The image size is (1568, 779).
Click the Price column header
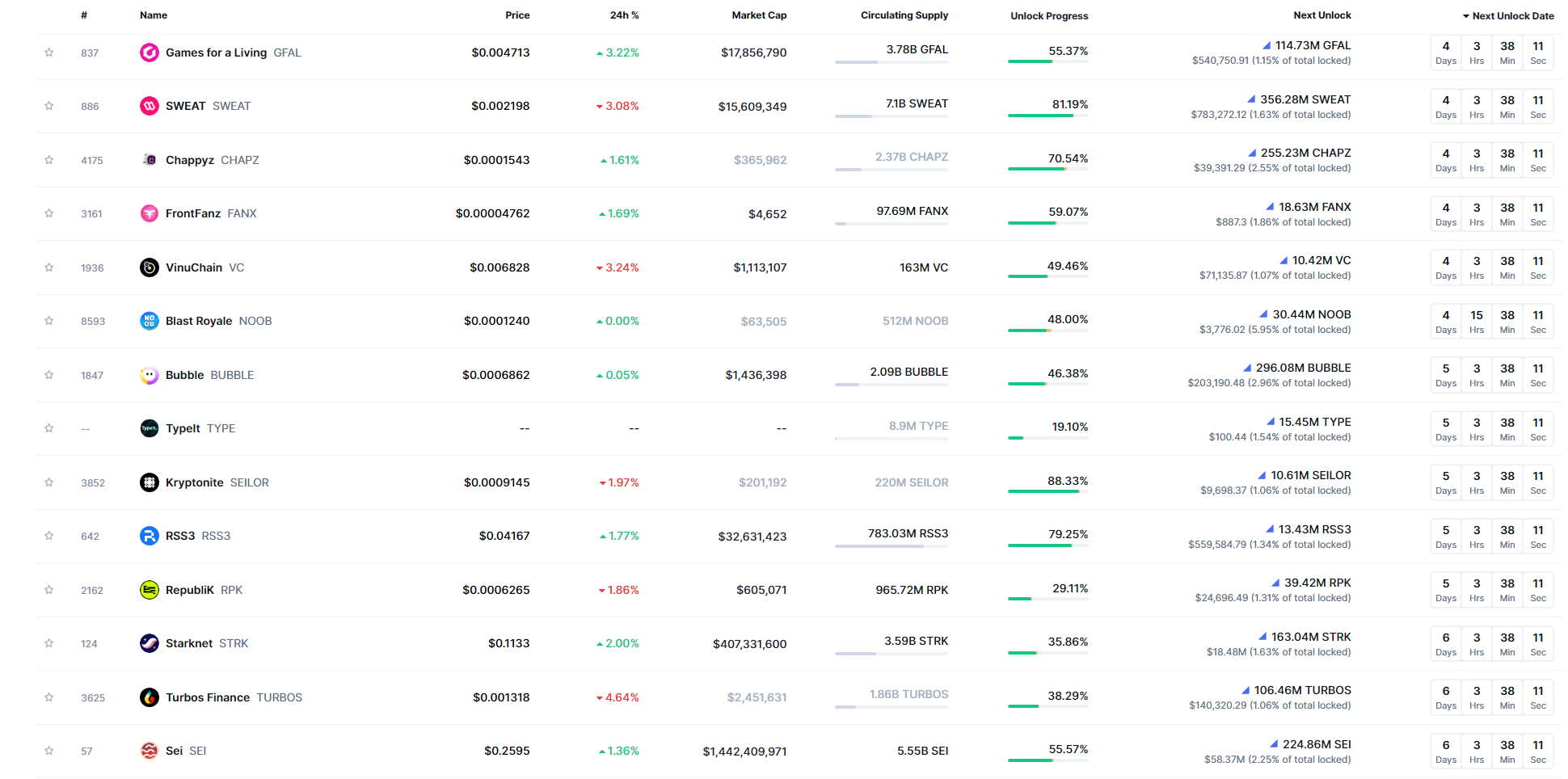tap(517, 15)
